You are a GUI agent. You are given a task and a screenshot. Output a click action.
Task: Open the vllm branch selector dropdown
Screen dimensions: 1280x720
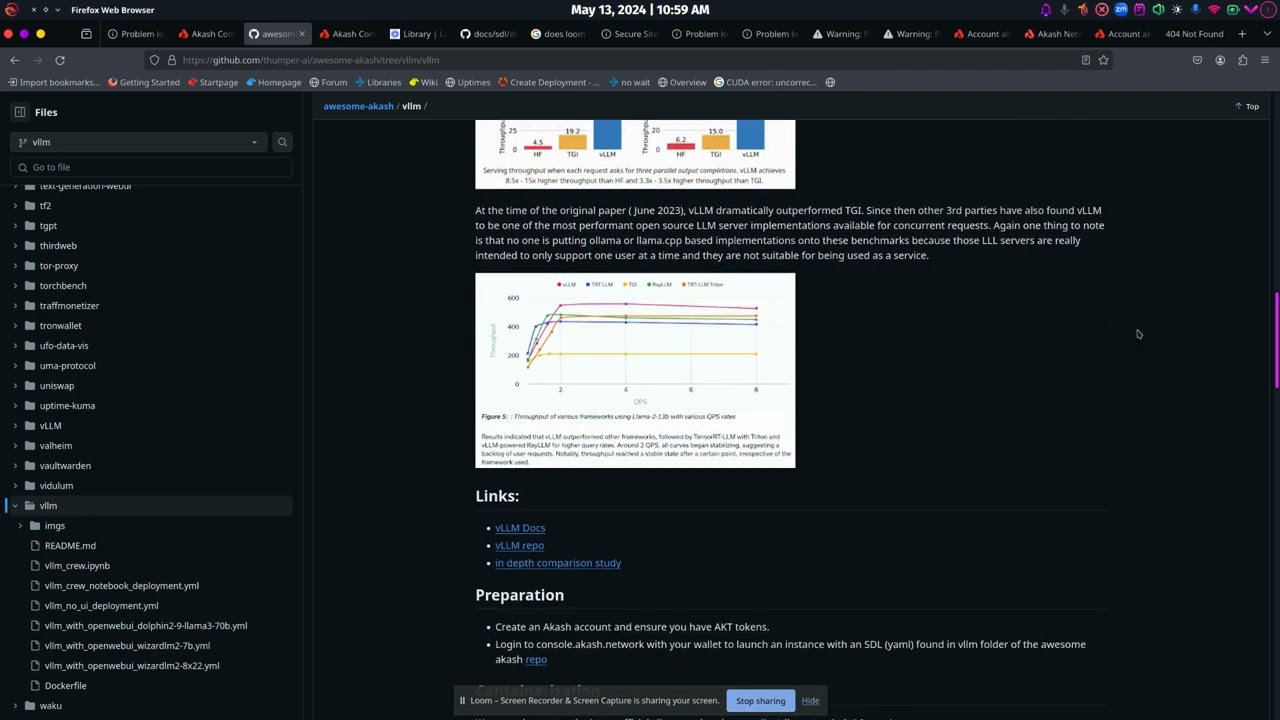click(139, 142)
